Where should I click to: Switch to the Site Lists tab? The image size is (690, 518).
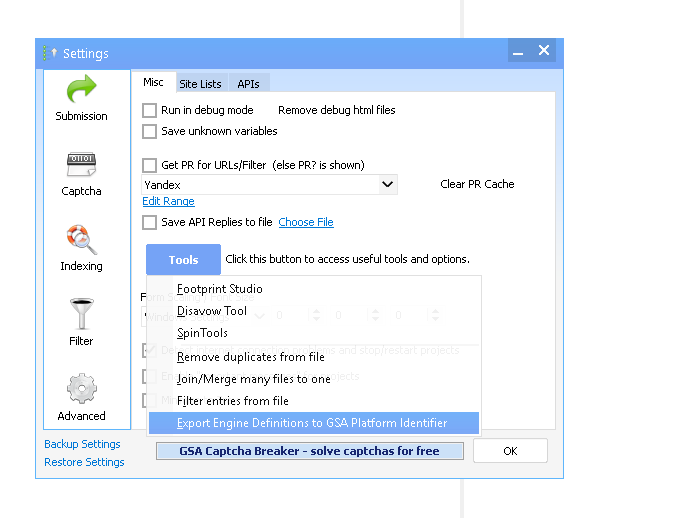(200, 84)
